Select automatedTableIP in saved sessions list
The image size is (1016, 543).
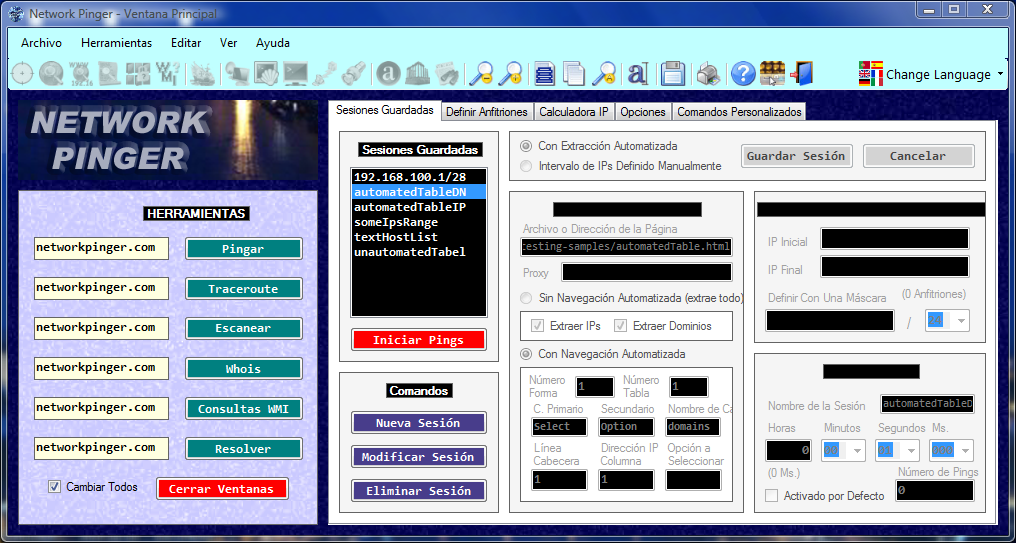click(x=410, y=207)
